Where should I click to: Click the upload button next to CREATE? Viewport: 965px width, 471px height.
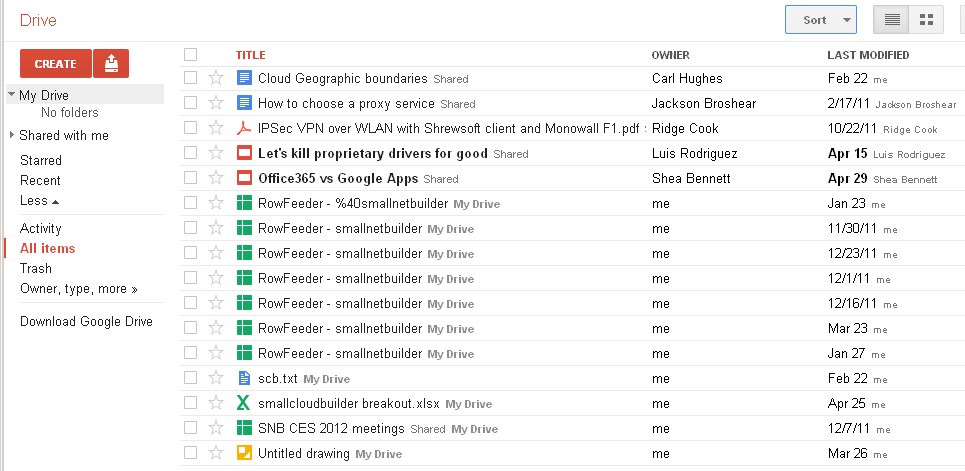coord(111,63)
